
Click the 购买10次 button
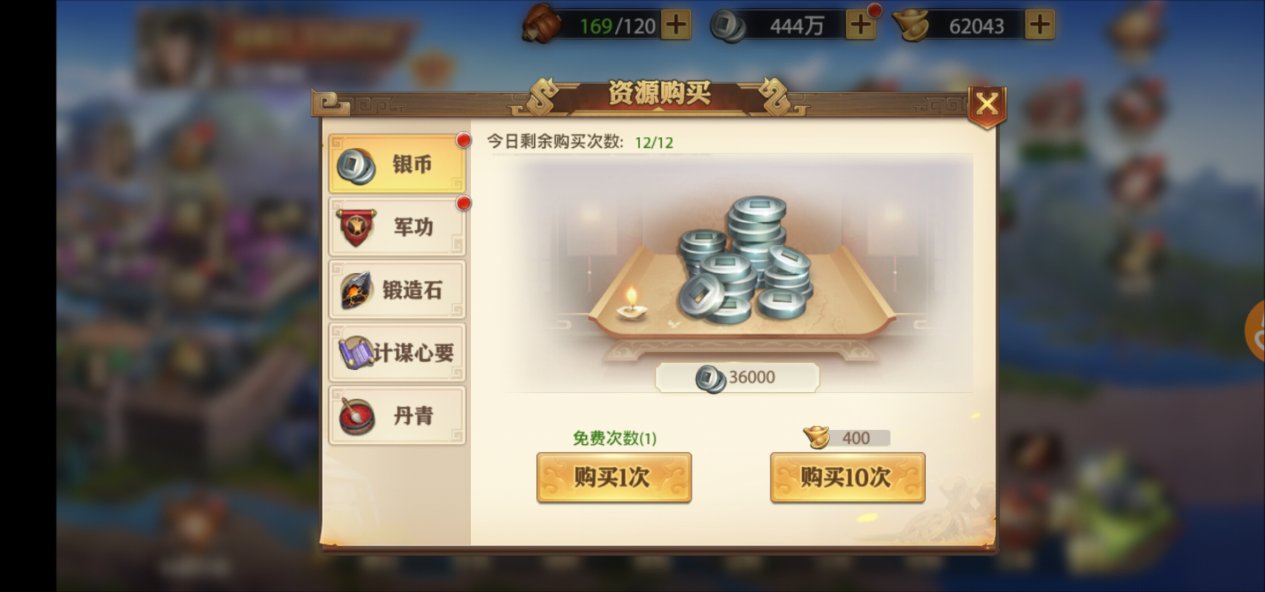click(x=847, y=478)
